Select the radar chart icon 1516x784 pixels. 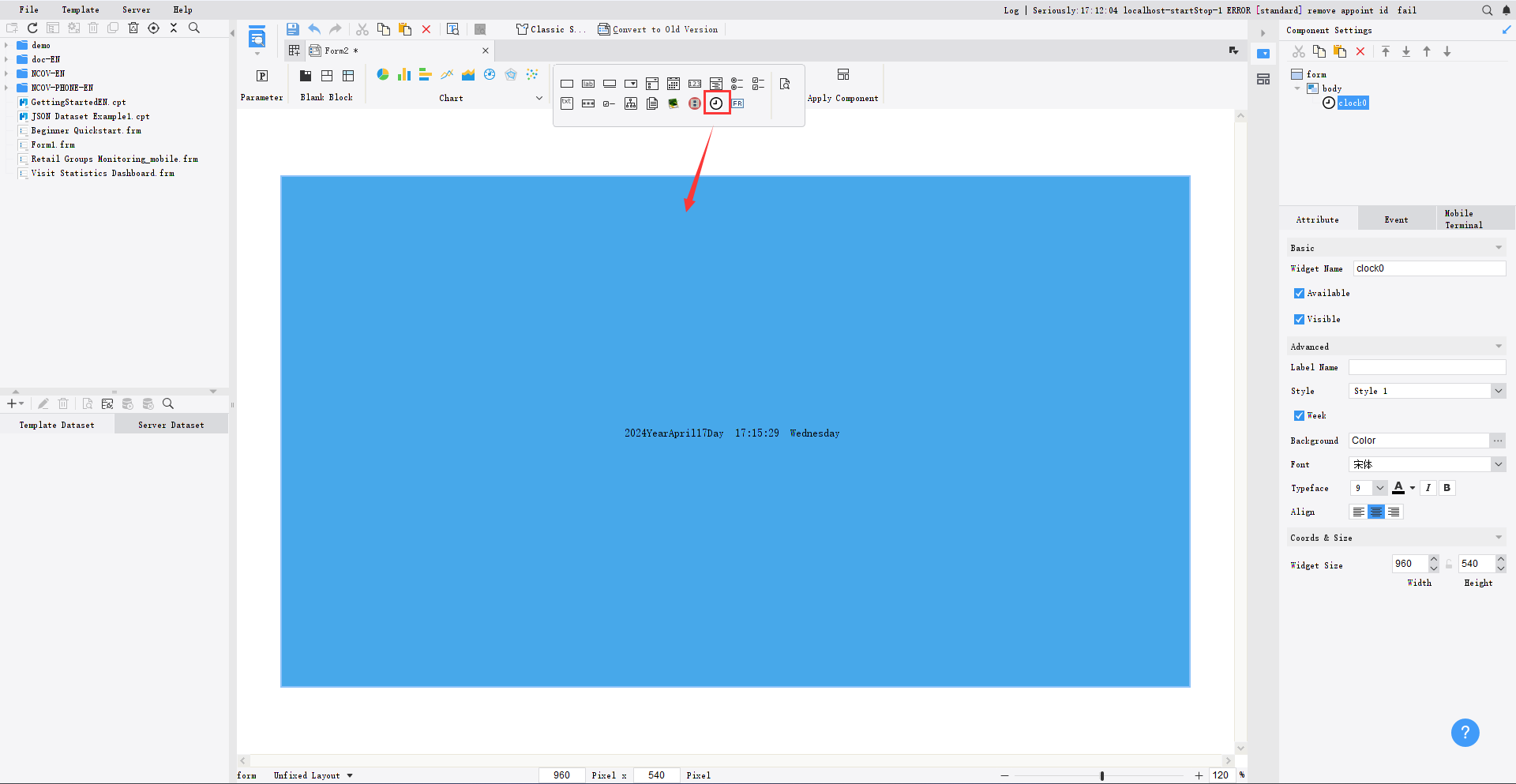point(511,74)
